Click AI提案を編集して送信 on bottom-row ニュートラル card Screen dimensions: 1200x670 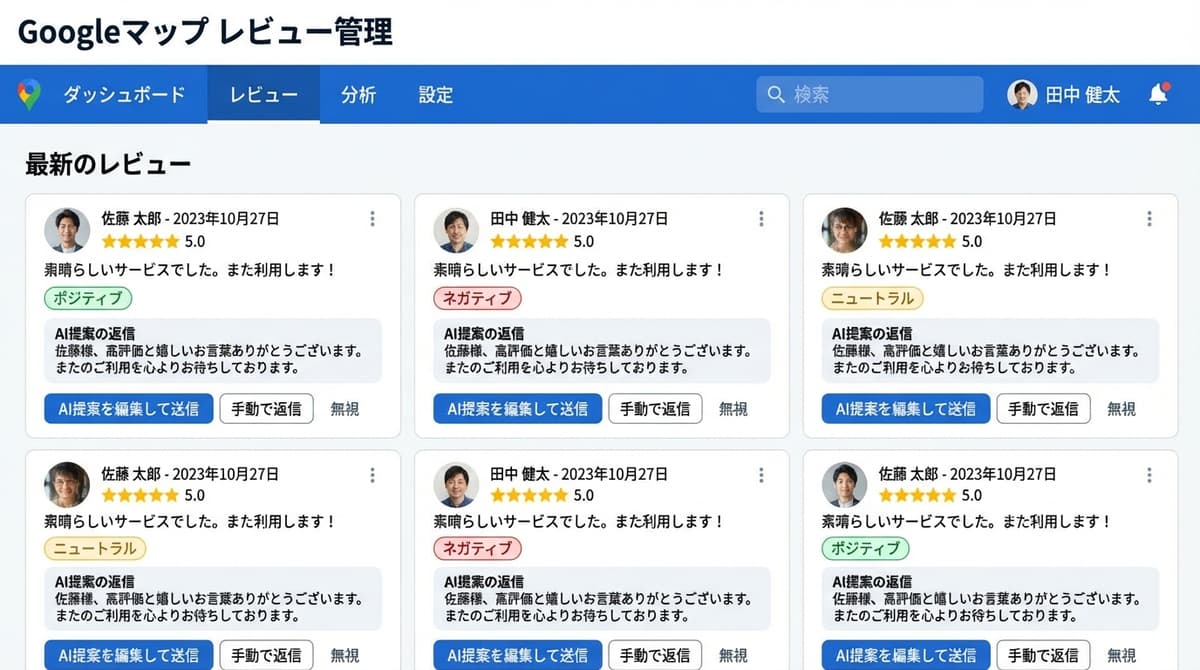128,655
